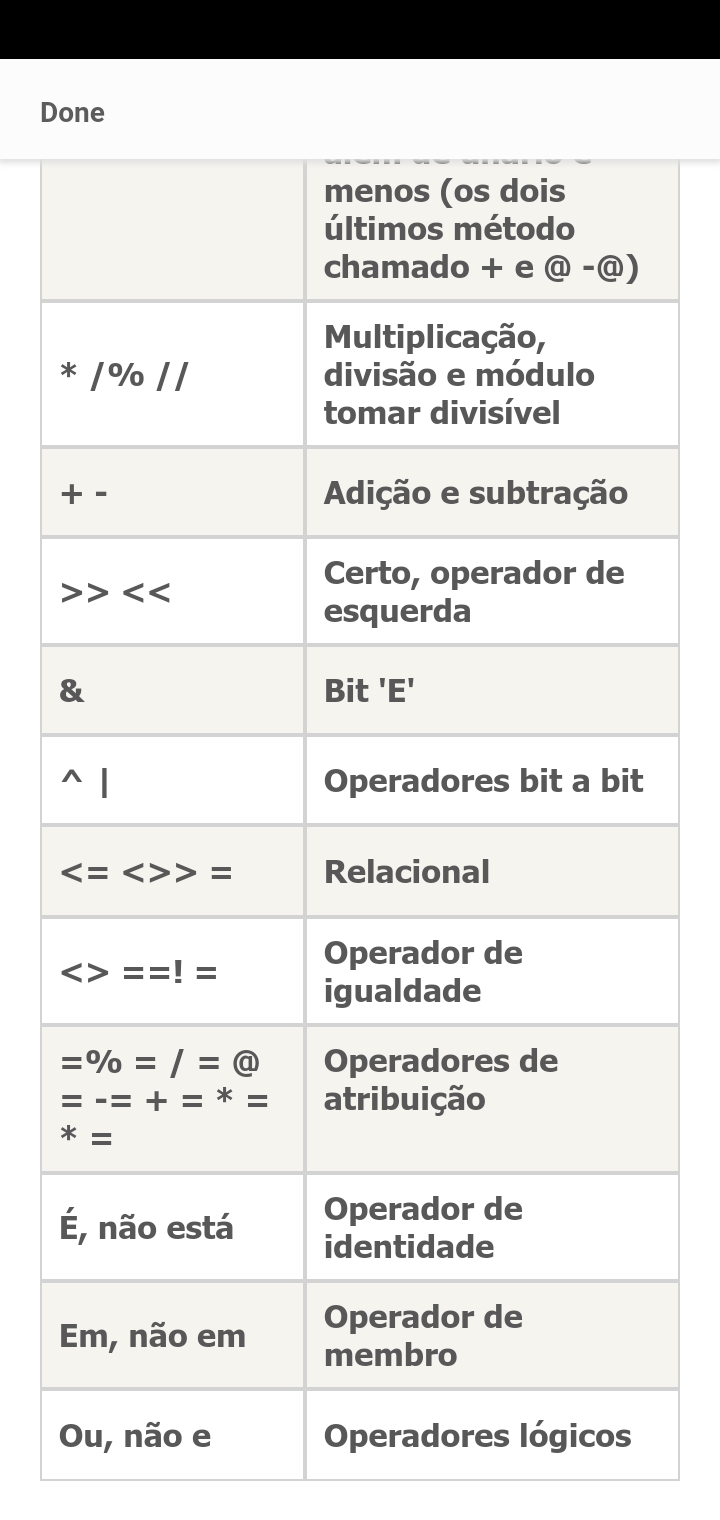Select "Operadores lógicos" in the last row
This screenshot has width=720, height=1520.
click(x=477, y=1436)
